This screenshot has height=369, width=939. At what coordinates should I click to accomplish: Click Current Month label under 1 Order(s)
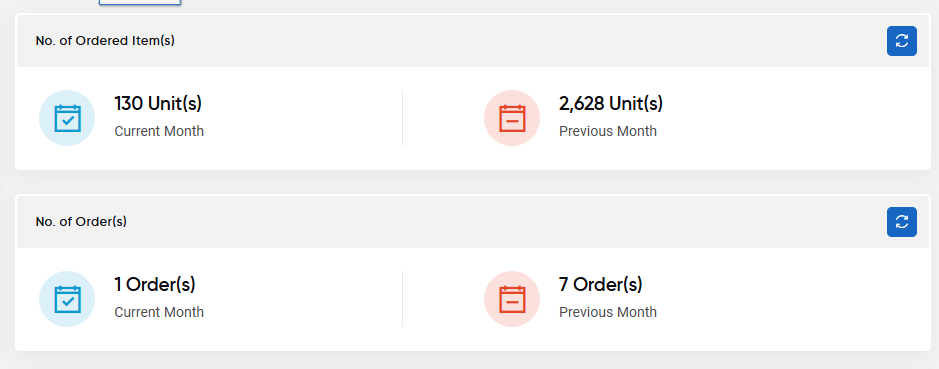(x=159, y=312)
